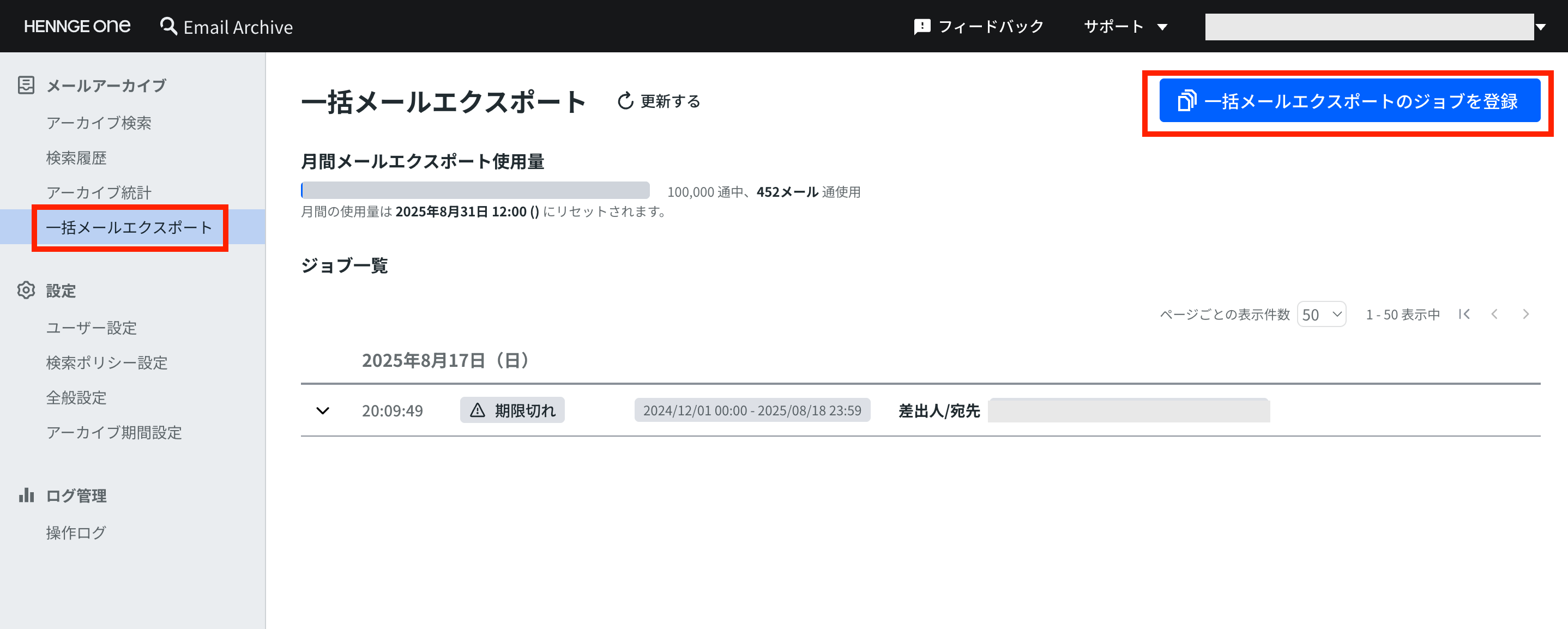Image resolution: width=1568 pixels, height=629 pixels.
Task: Jump to first page with pagination icon
Action: point(1464,314)
